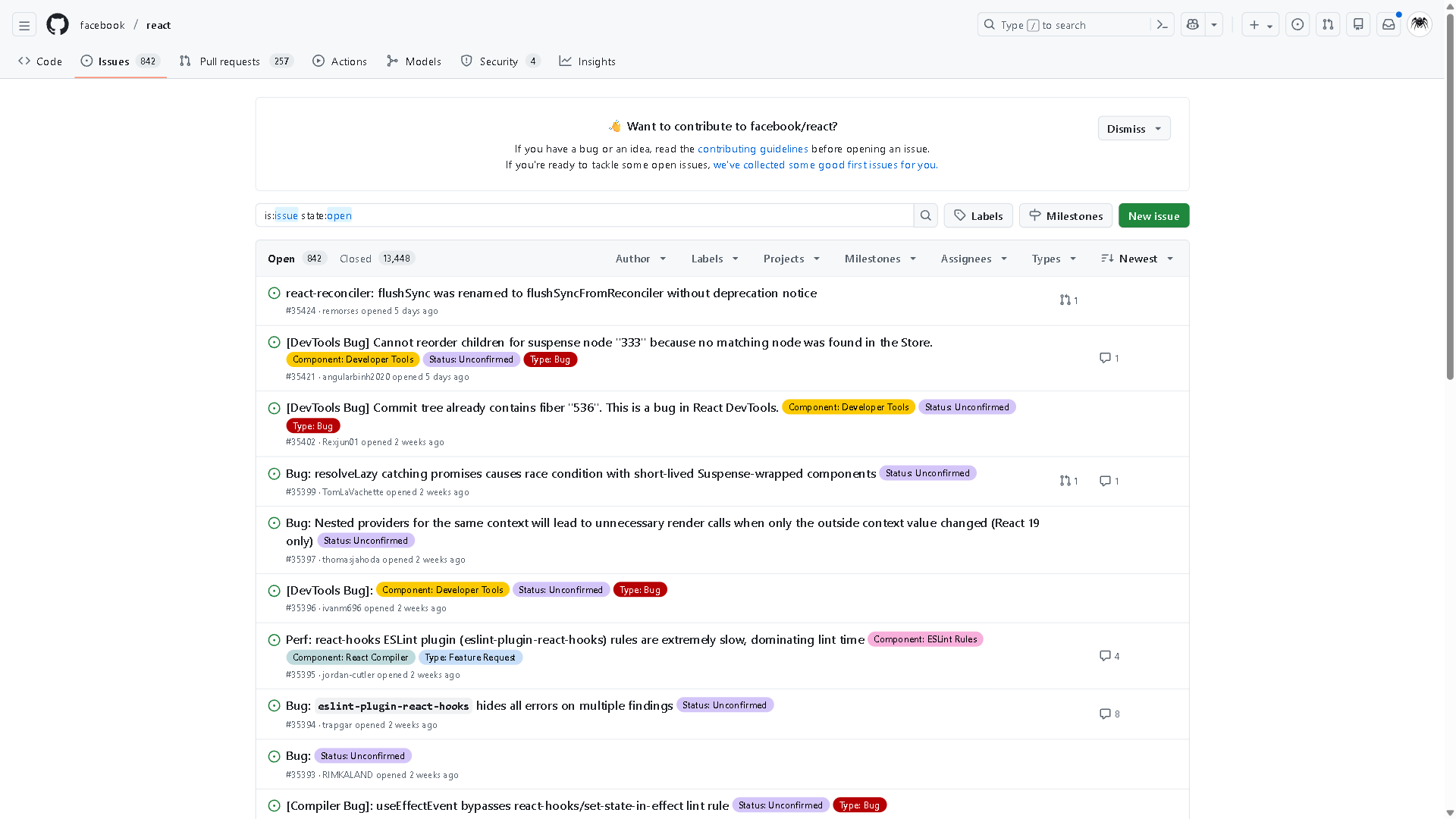Open the hamburger navigation menu

point(24,25)
